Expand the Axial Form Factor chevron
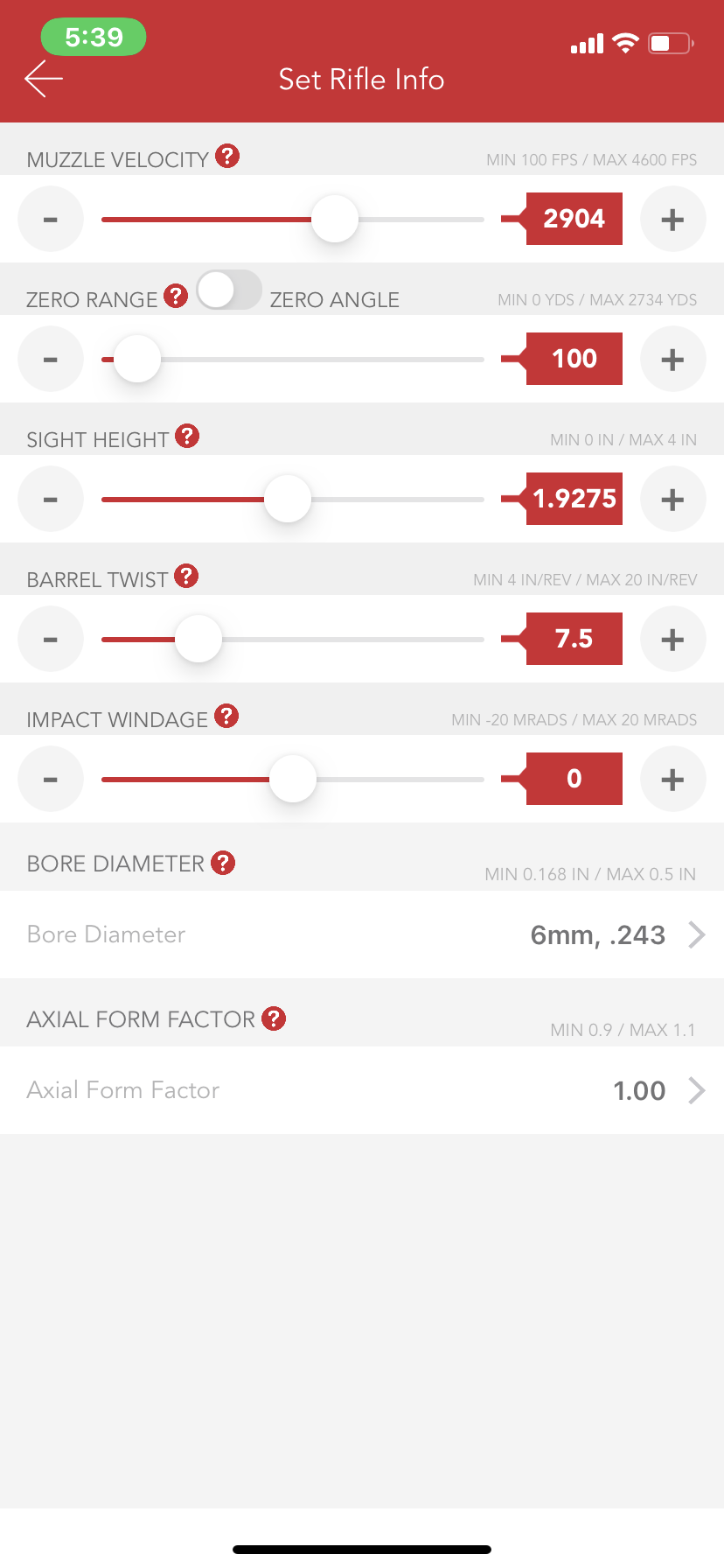The height and width of the screenshot is (1568, 724). (x=697, y=1090)
